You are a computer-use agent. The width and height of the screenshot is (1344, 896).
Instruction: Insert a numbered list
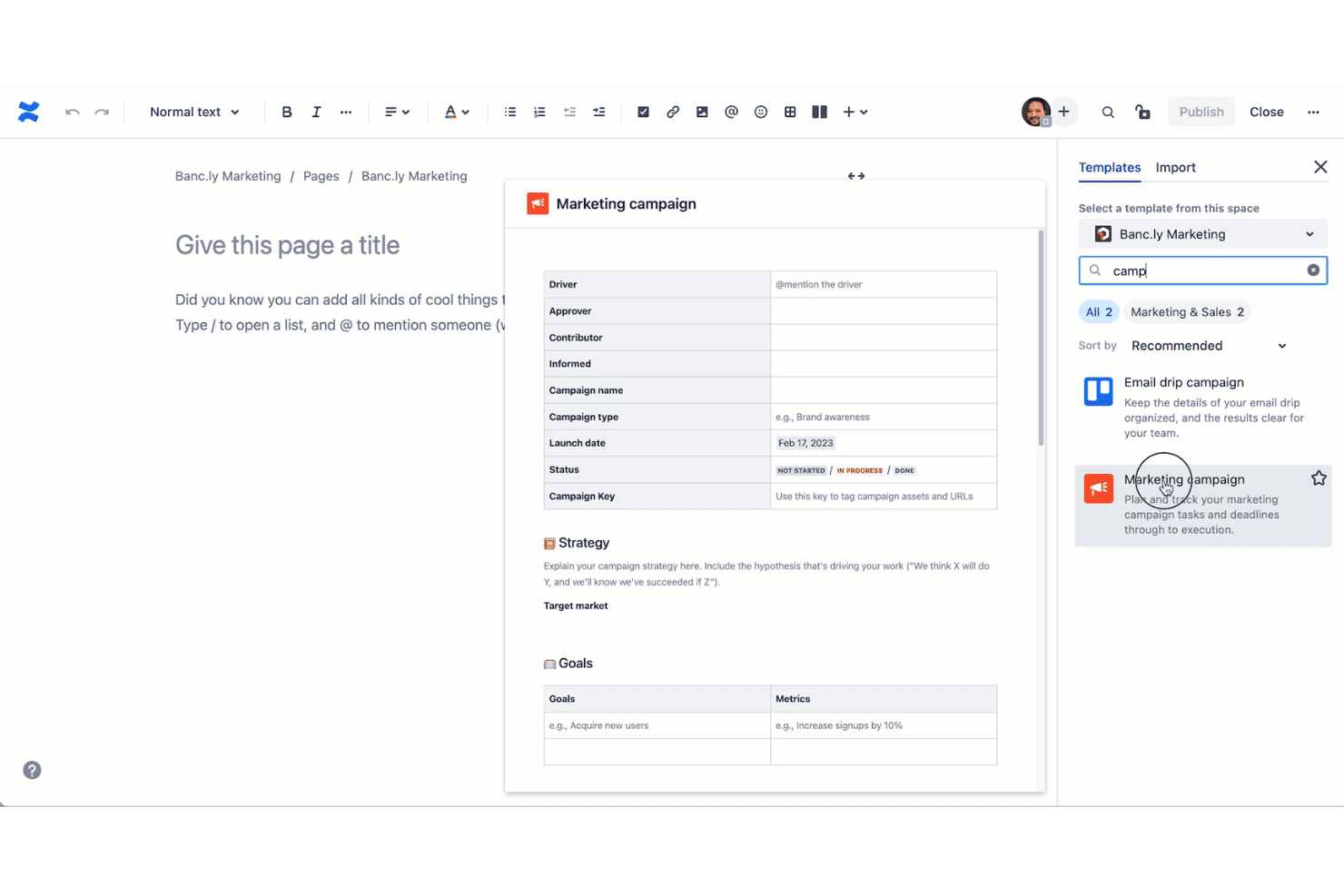click(539, 112)
